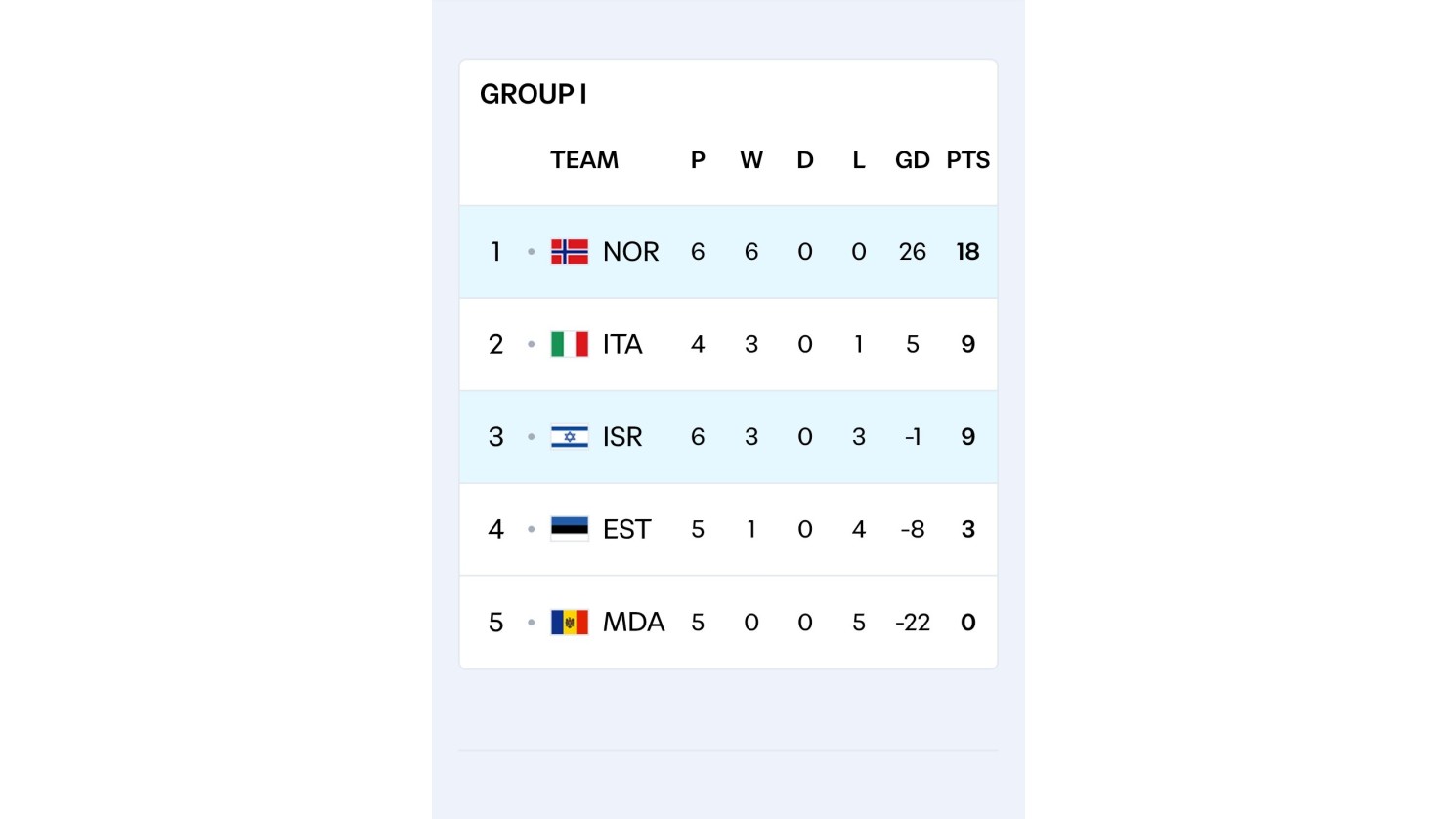Select the ITA team name

[622, 344]
